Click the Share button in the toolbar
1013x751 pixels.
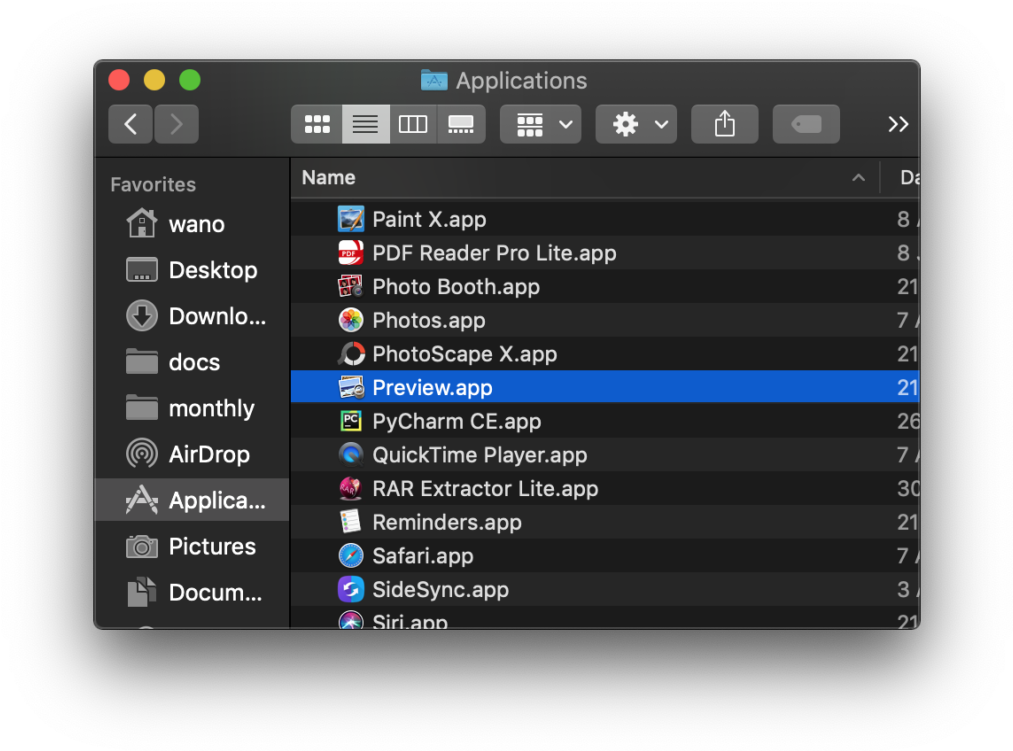click(x=725, y=123)
